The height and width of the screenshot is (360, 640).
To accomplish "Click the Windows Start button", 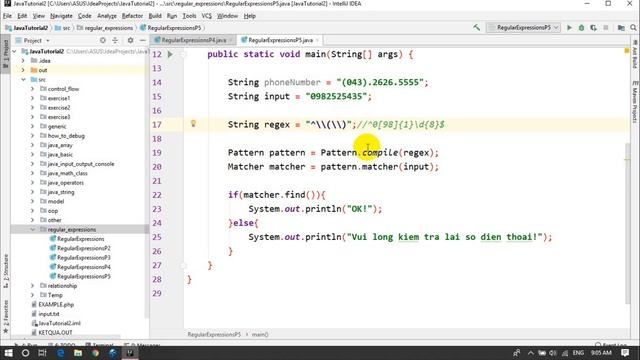I will click(x=8, y=353).
